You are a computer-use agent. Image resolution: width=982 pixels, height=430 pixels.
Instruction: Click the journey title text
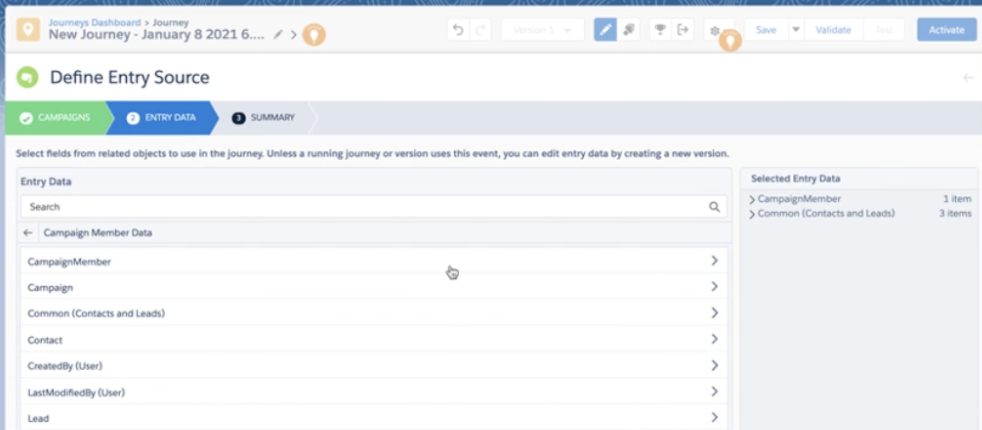[157, 34]
